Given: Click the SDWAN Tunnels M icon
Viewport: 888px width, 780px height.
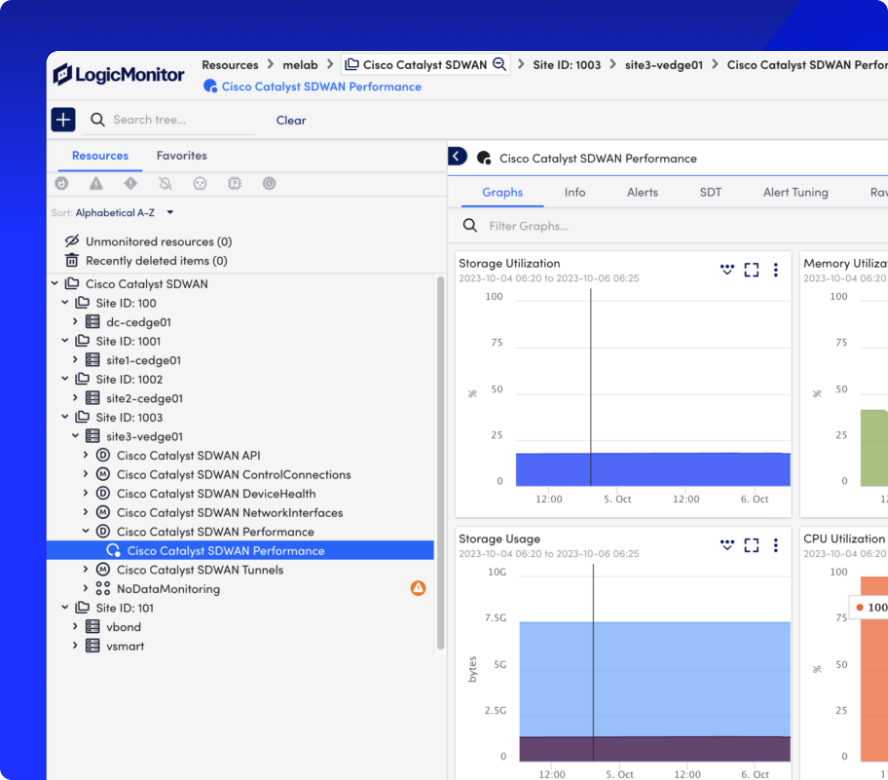Looking at the screenshot, I should click(103, 569).
